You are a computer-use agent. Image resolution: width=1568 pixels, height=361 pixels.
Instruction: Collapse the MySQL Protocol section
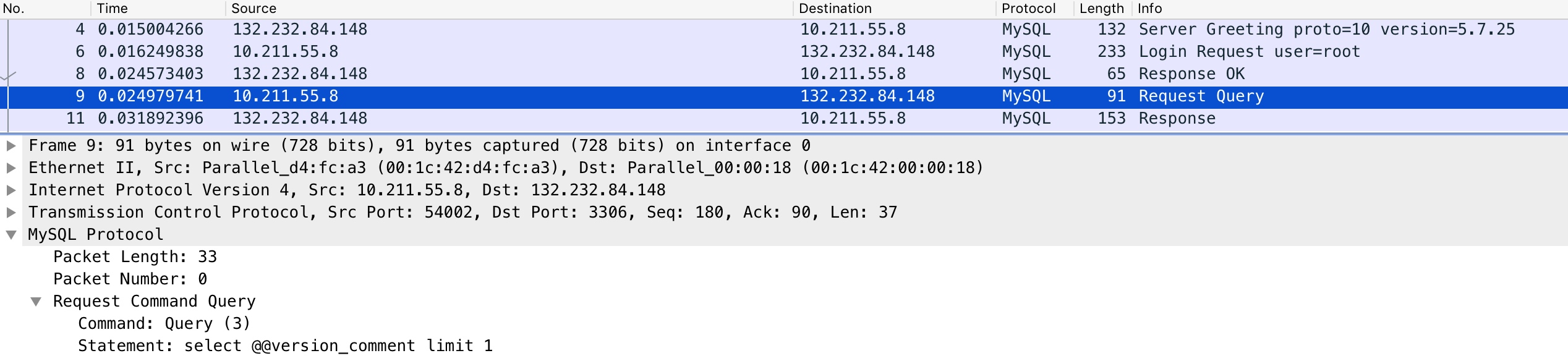11,235
